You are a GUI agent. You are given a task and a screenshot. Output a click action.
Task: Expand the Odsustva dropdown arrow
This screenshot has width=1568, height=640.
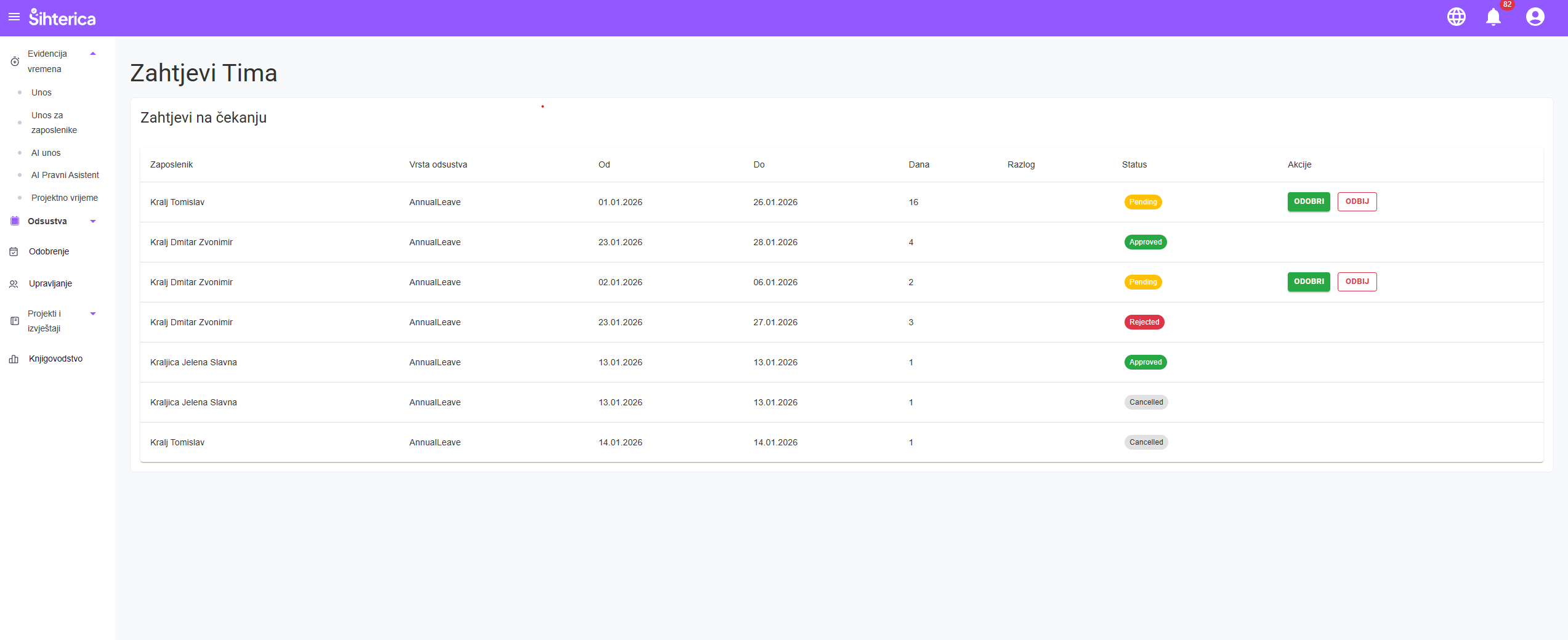pos(93,222)
